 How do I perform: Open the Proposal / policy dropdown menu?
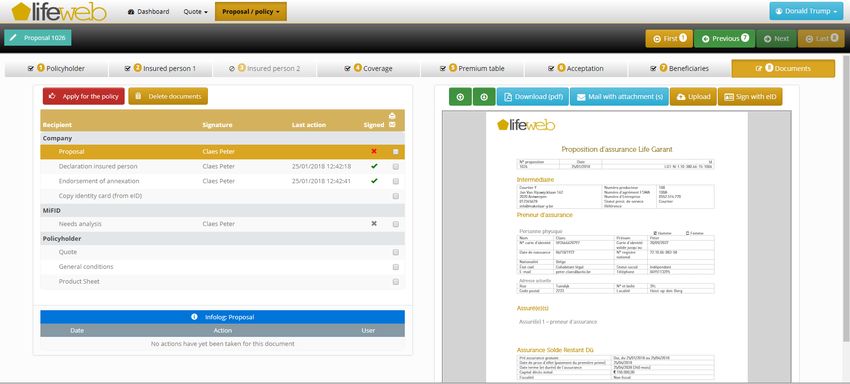[x=251, y=11]
